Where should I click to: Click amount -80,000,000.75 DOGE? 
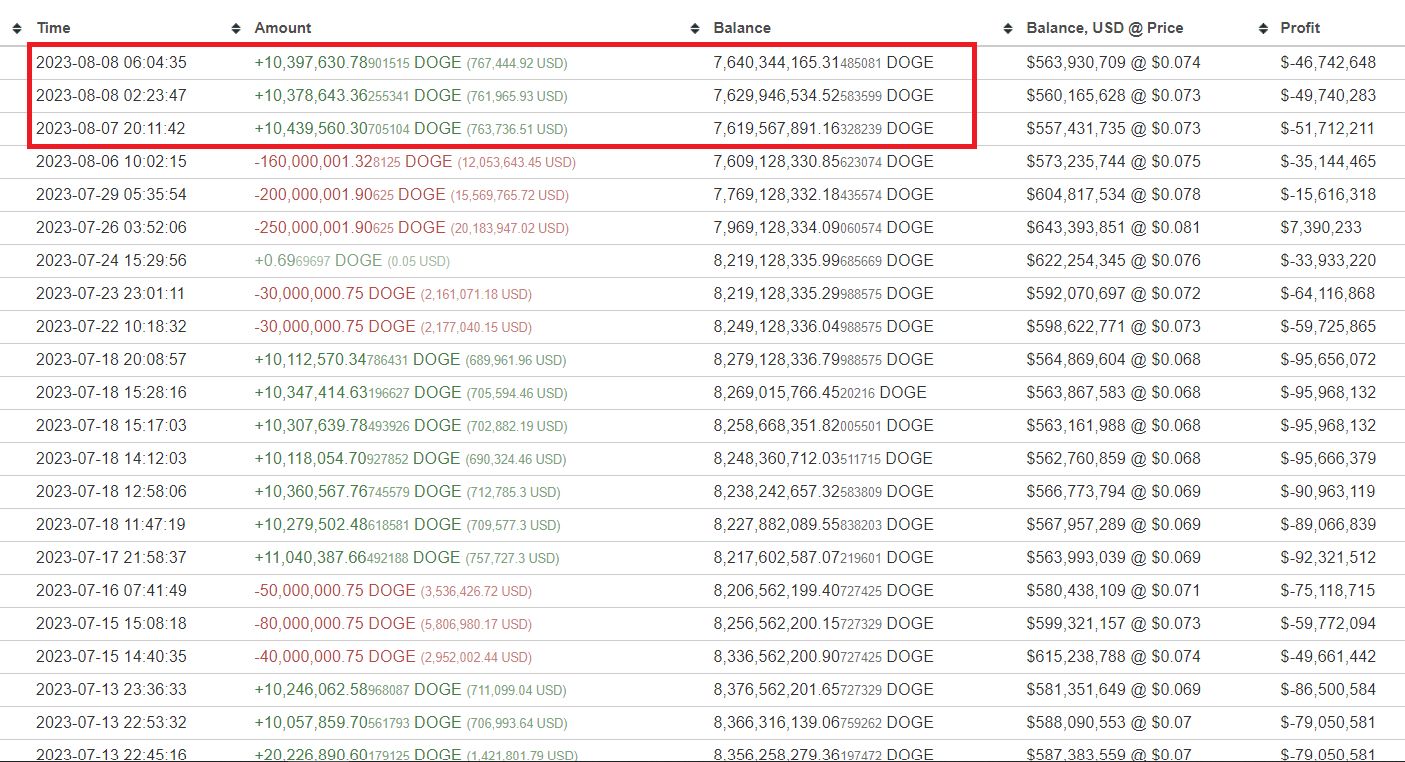click(334, 623)
